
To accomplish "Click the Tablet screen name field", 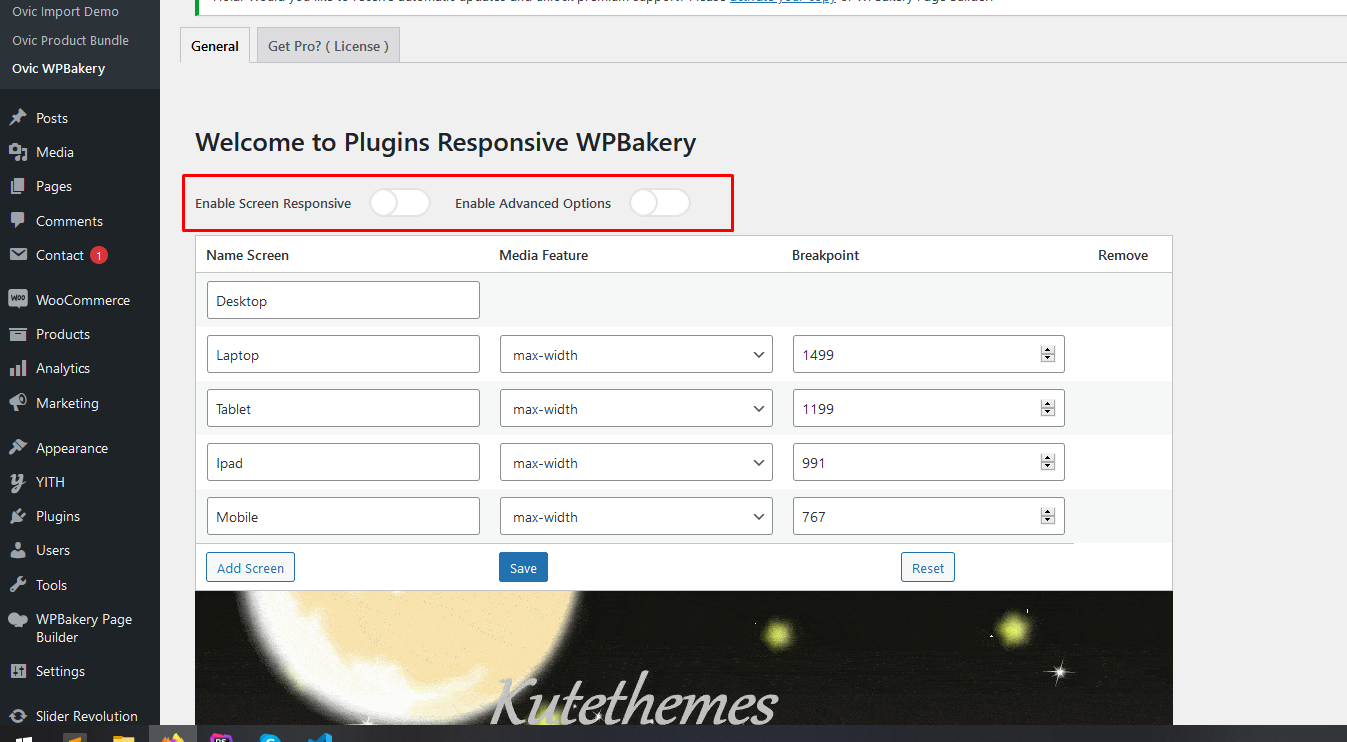I will tap(343, 408).
